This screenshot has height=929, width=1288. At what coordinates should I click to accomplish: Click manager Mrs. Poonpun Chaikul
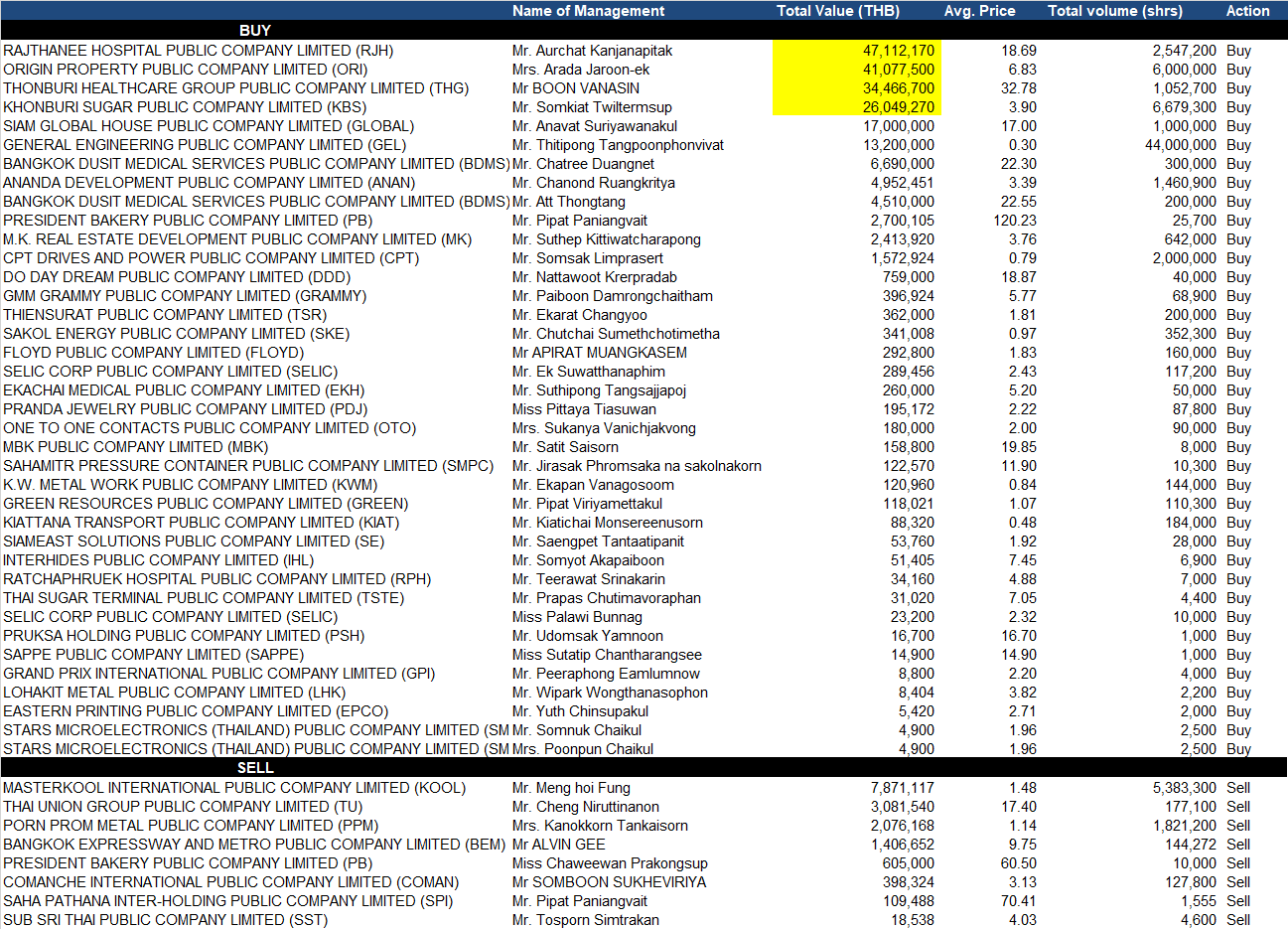[x=583, y=749]
